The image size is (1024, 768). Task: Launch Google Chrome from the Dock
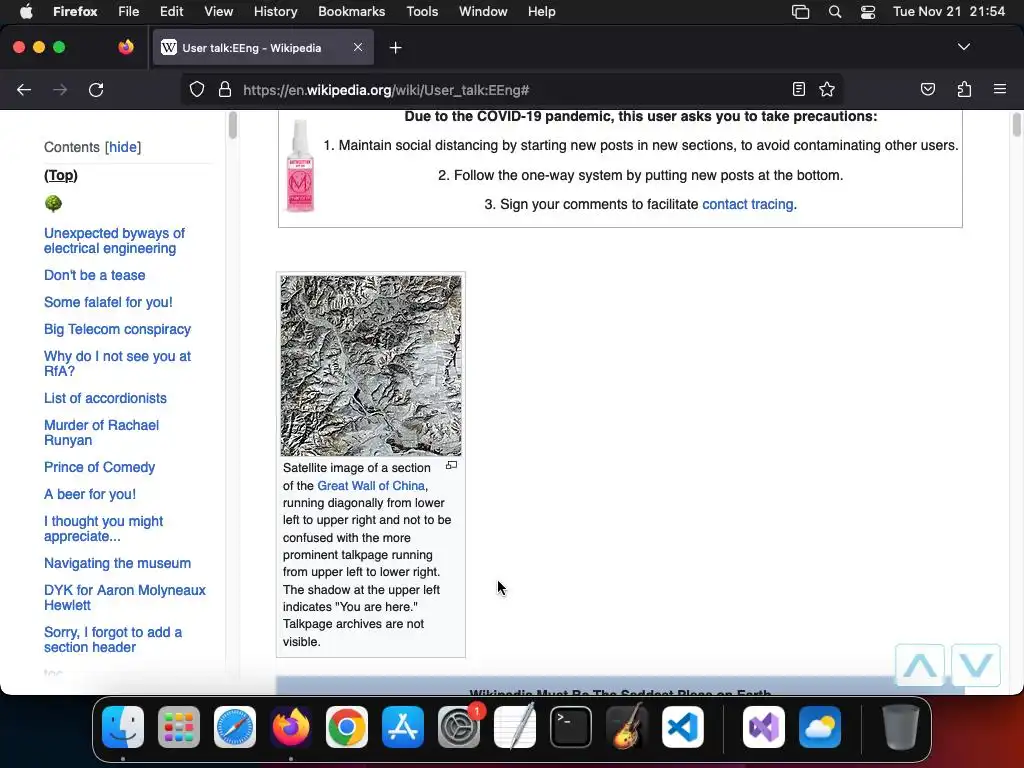pyautogui.click(x=347, y=727)
